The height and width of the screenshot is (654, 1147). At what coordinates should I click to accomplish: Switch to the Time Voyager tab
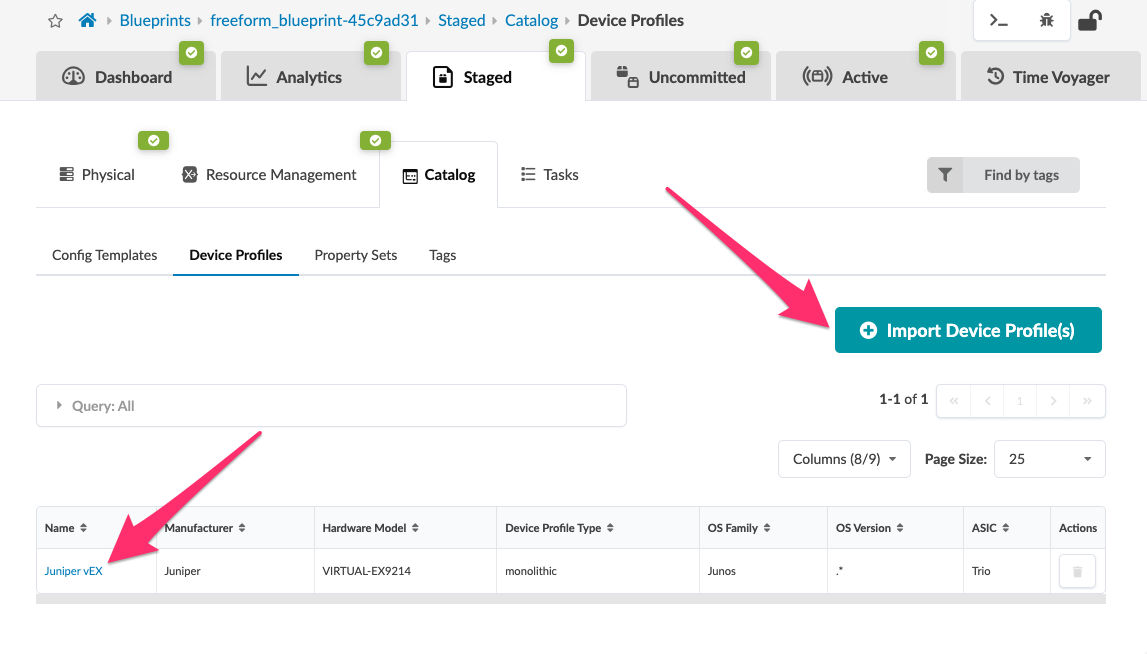click(x=1050, y=77)
